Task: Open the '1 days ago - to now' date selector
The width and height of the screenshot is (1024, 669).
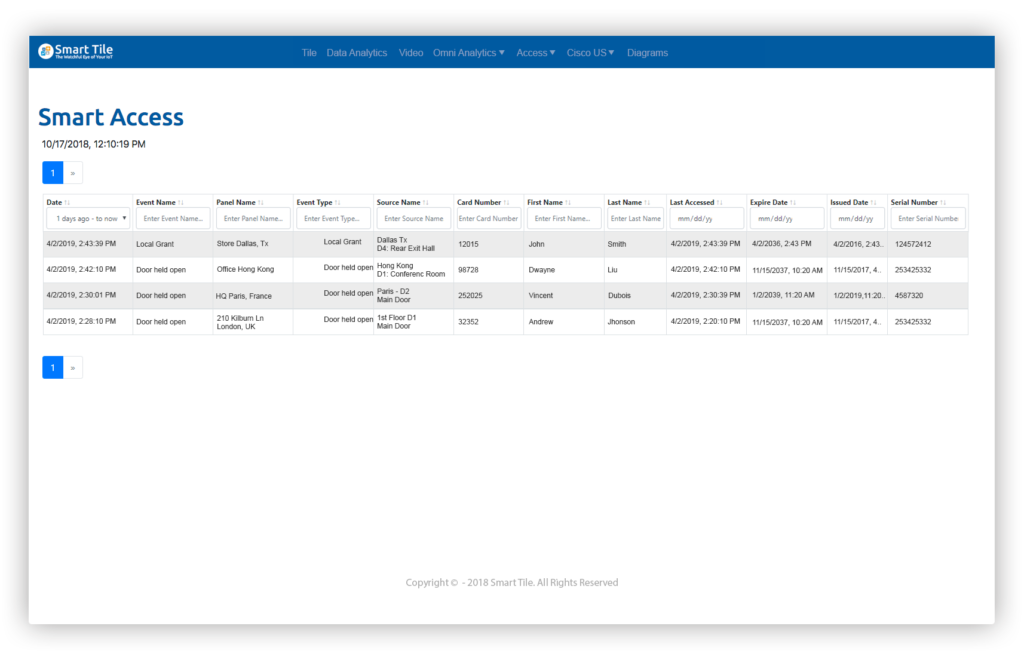Action: (x=86, y=217)
